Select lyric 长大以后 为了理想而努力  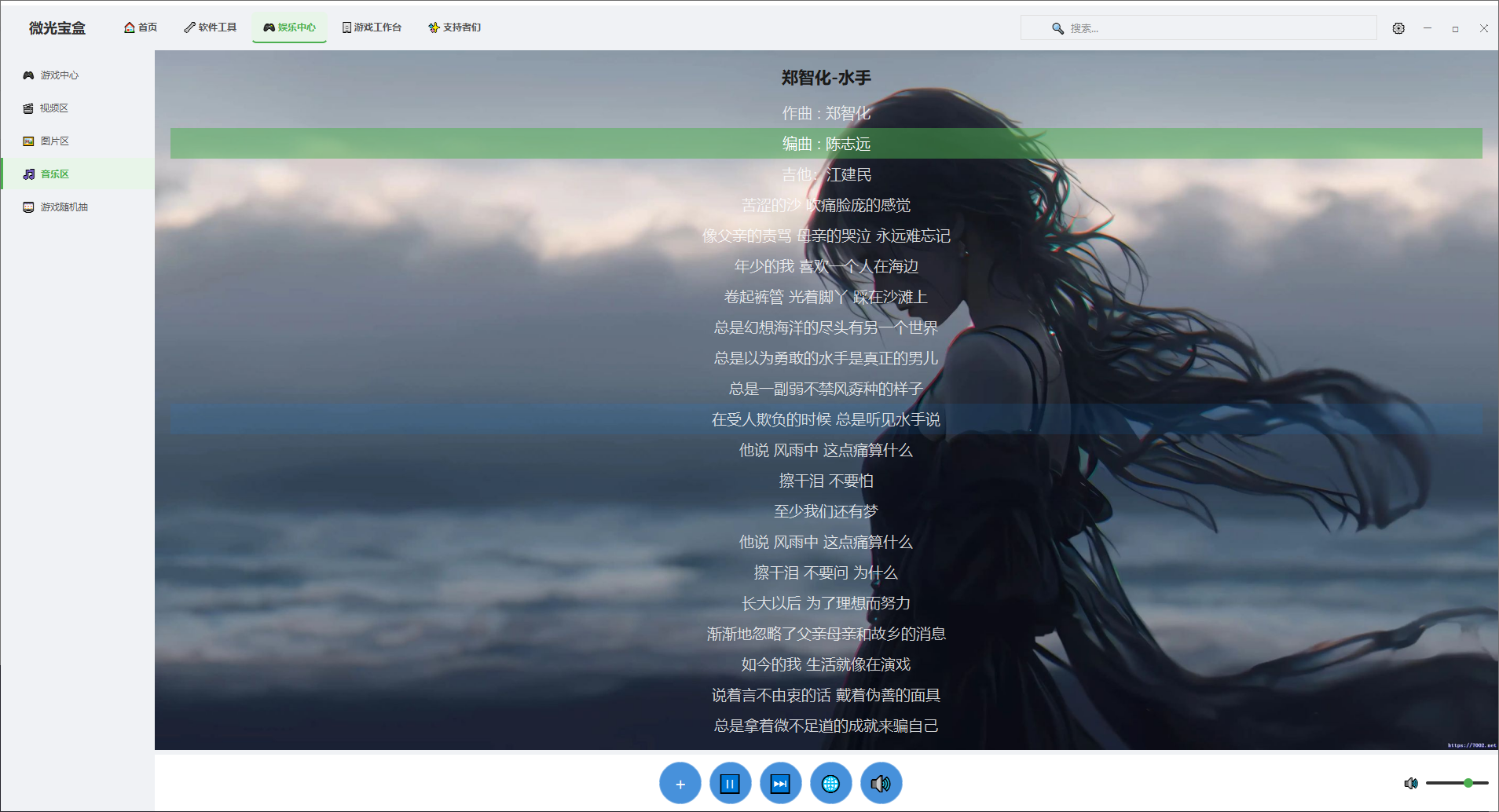(x=826, y=603)
